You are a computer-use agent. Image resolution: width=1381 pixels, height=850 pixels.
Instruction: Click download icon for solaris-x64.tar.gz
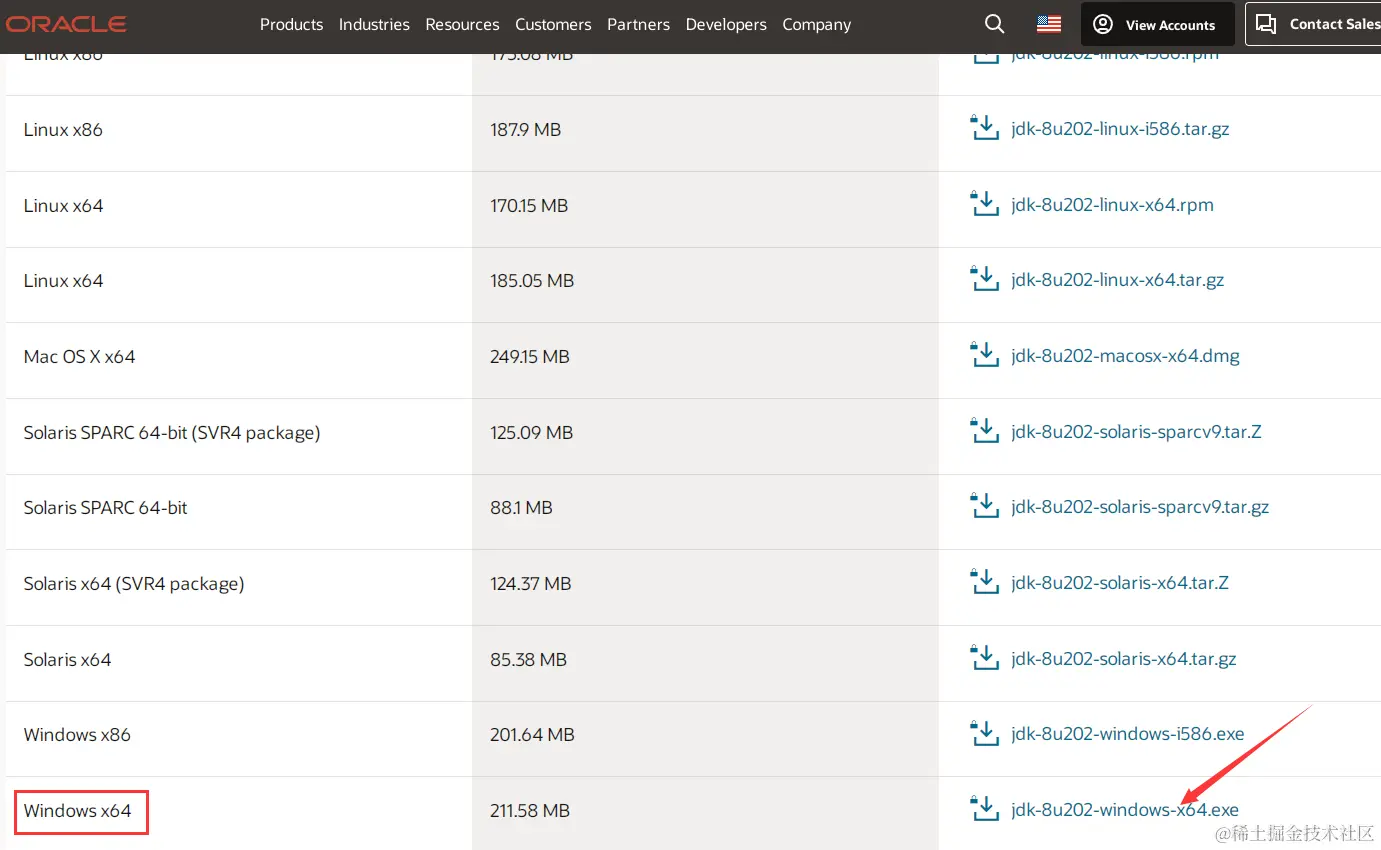985,658
